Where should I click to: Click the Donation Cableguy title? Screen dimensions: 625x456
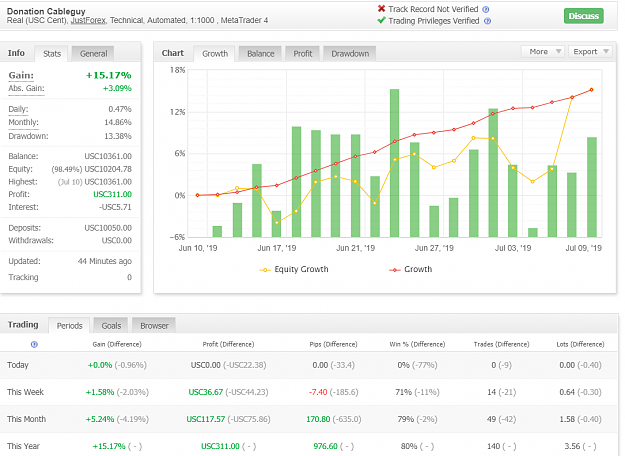point(46,11)
